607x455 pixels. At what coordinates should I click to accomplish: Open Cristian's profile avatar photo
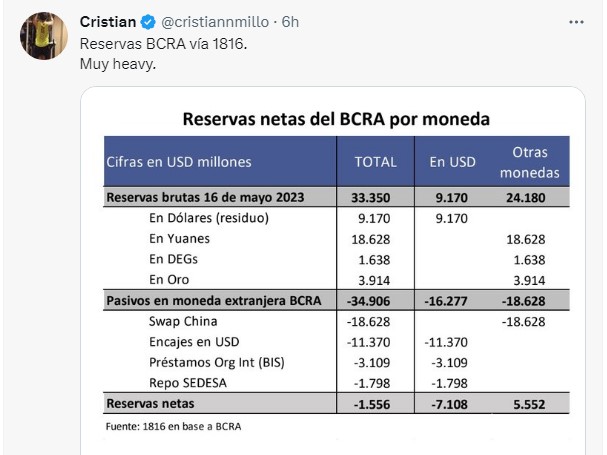[x=44, y=36]
